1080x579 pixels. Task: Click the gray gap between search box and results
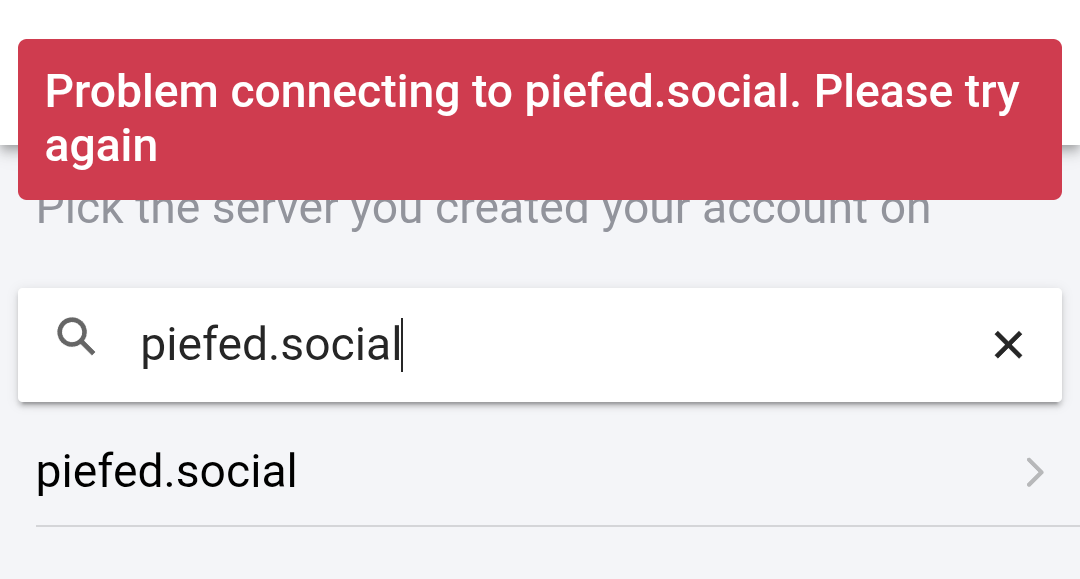point(540,417)
